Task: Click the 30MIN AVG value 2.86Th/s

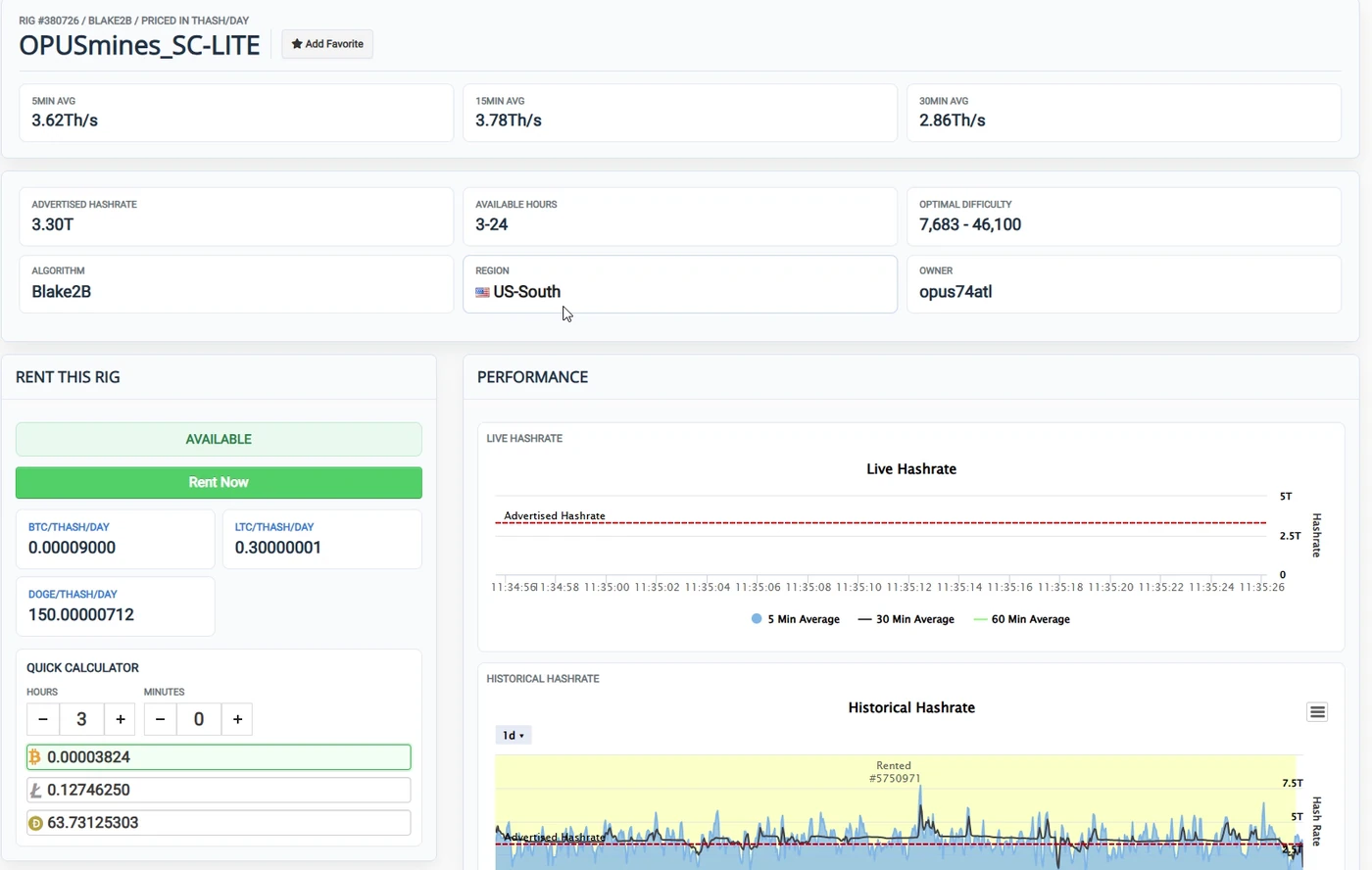Action: coord(953,121)
